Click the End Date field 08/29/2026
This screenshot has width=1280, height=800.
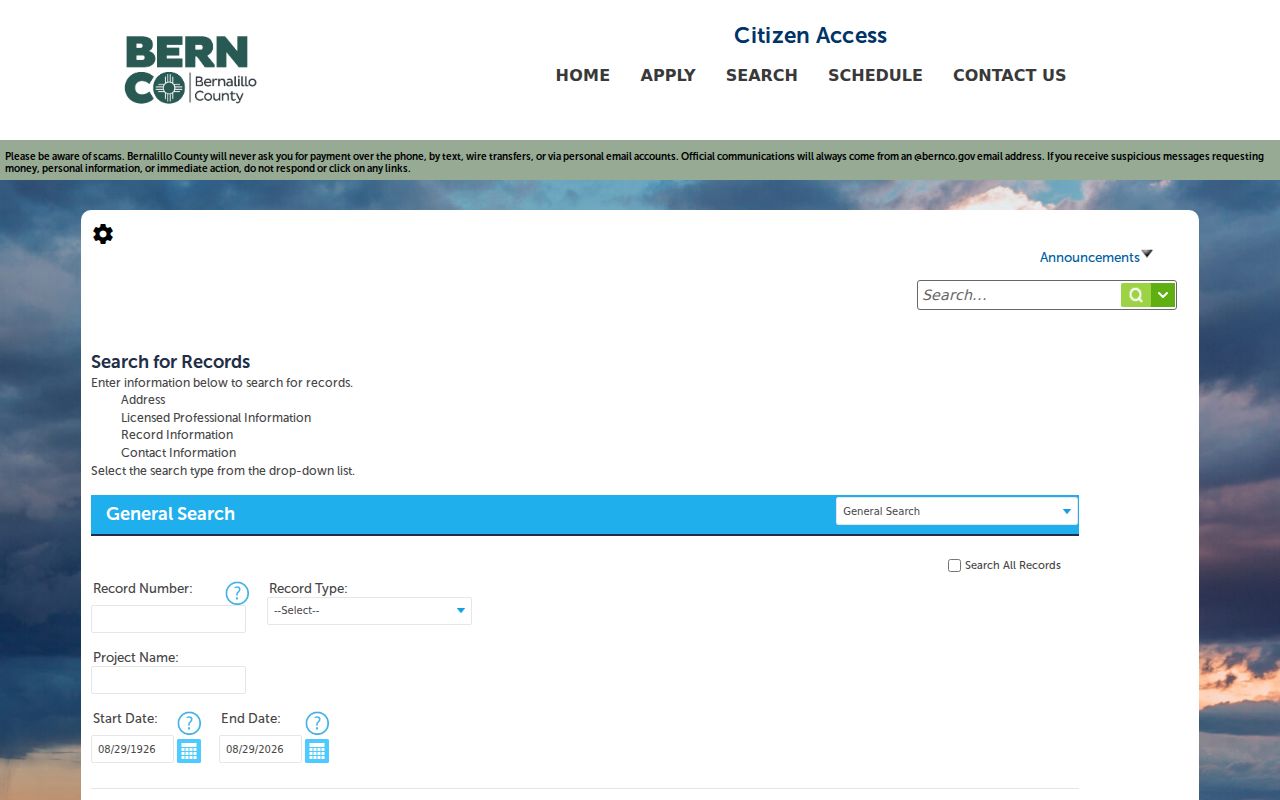click(260, 749)
